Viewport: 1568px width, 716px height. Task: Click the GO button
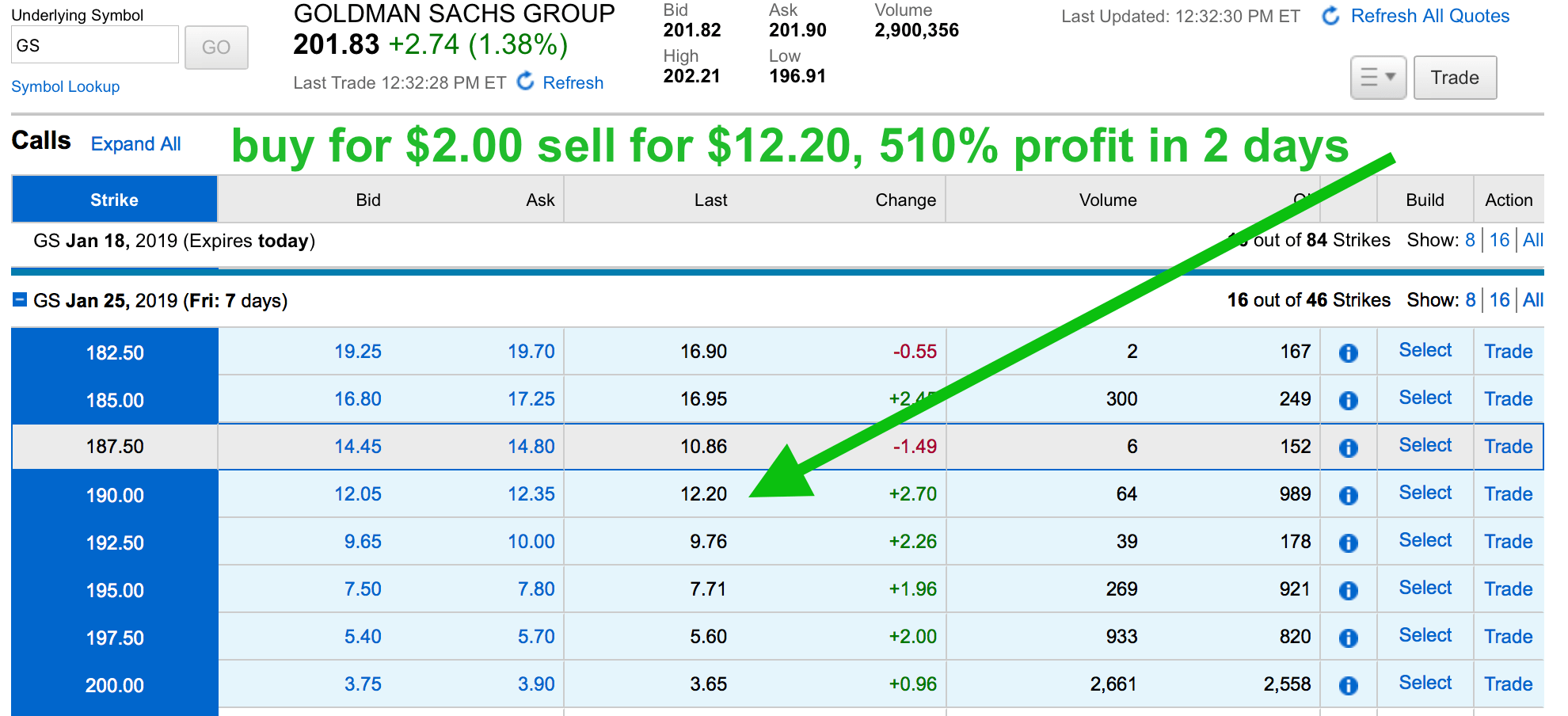coord(216,48)
